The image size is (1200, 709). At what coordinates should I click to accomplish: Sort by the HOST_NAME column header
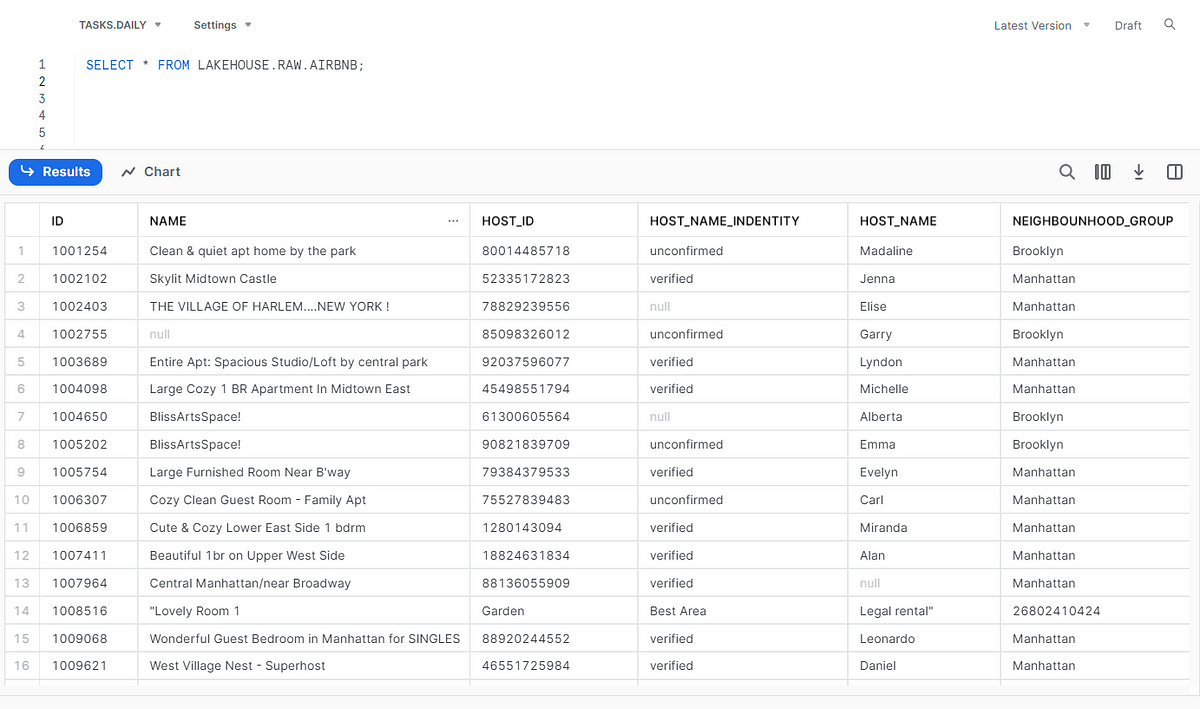923,221
